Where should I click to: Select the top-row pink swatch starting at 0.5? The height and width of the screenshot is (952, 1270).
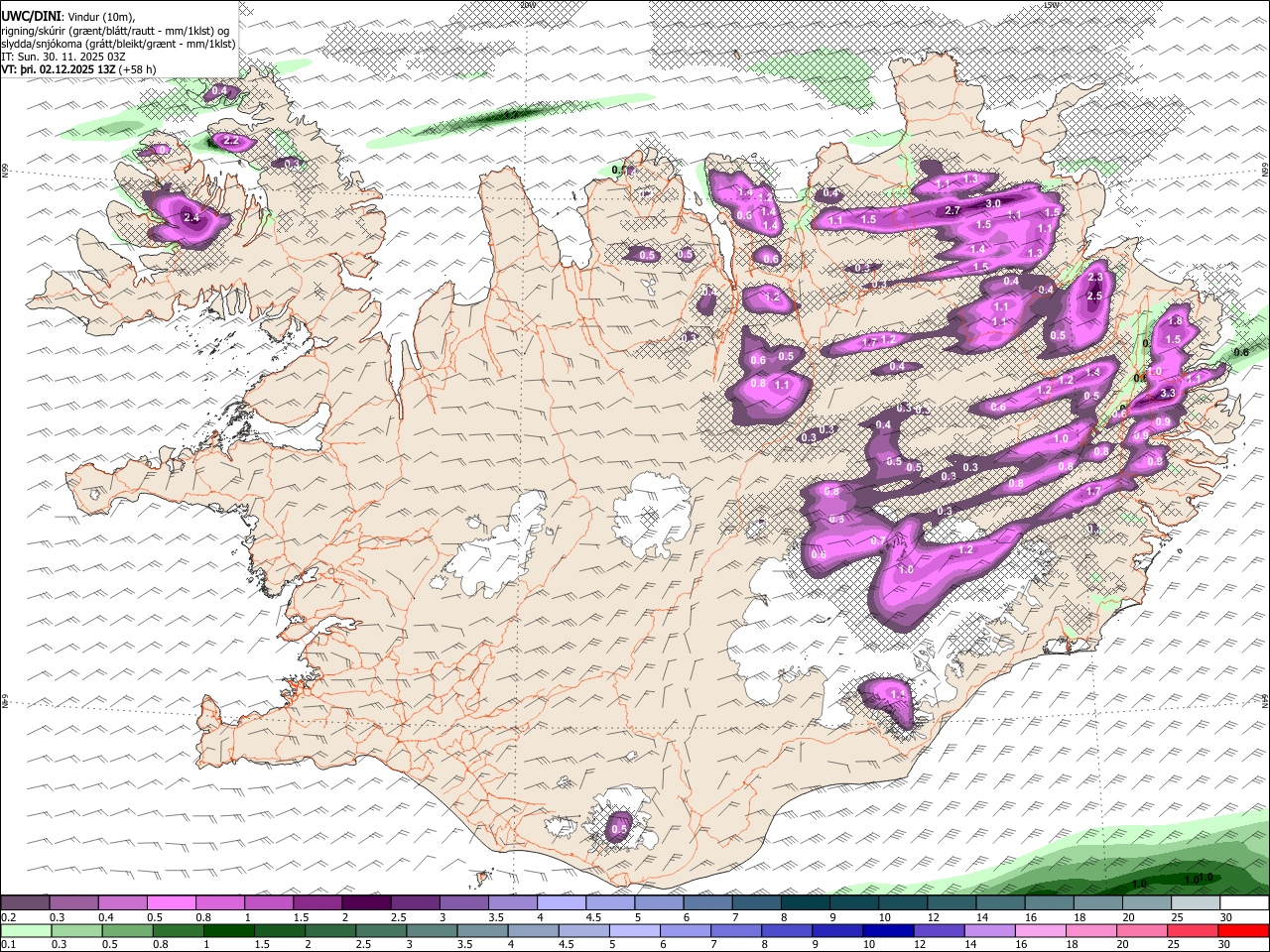click(x=171, y=902)
